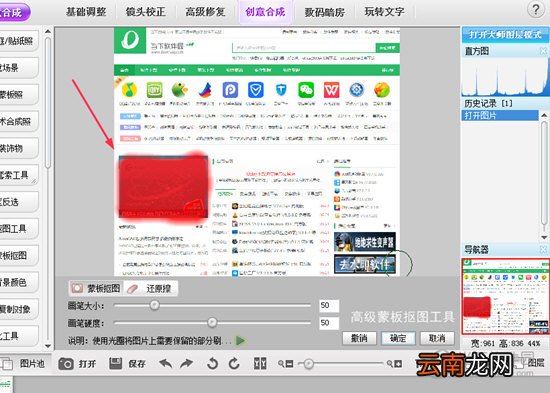The width and height of the screenshot is (550, 393).
Task: Rotate image clockwise icon
Action: pos(234,364)
